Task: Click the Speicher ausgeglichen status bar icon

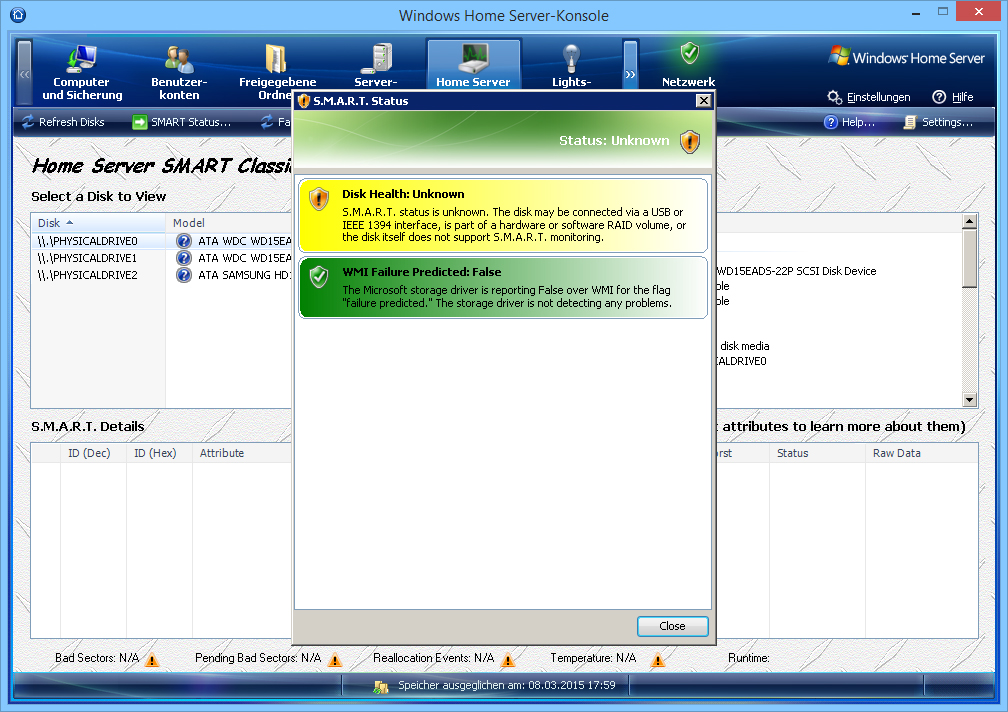Action: tap(381, 686)
